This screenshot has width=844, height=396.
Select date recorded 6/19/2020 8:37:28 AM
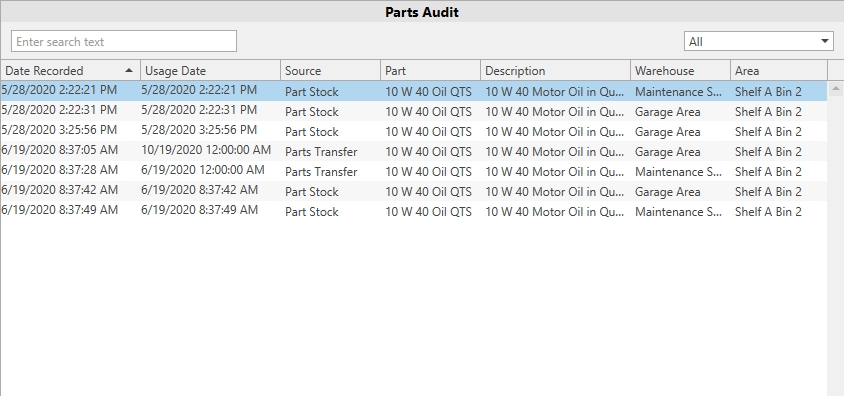point(60,169)
